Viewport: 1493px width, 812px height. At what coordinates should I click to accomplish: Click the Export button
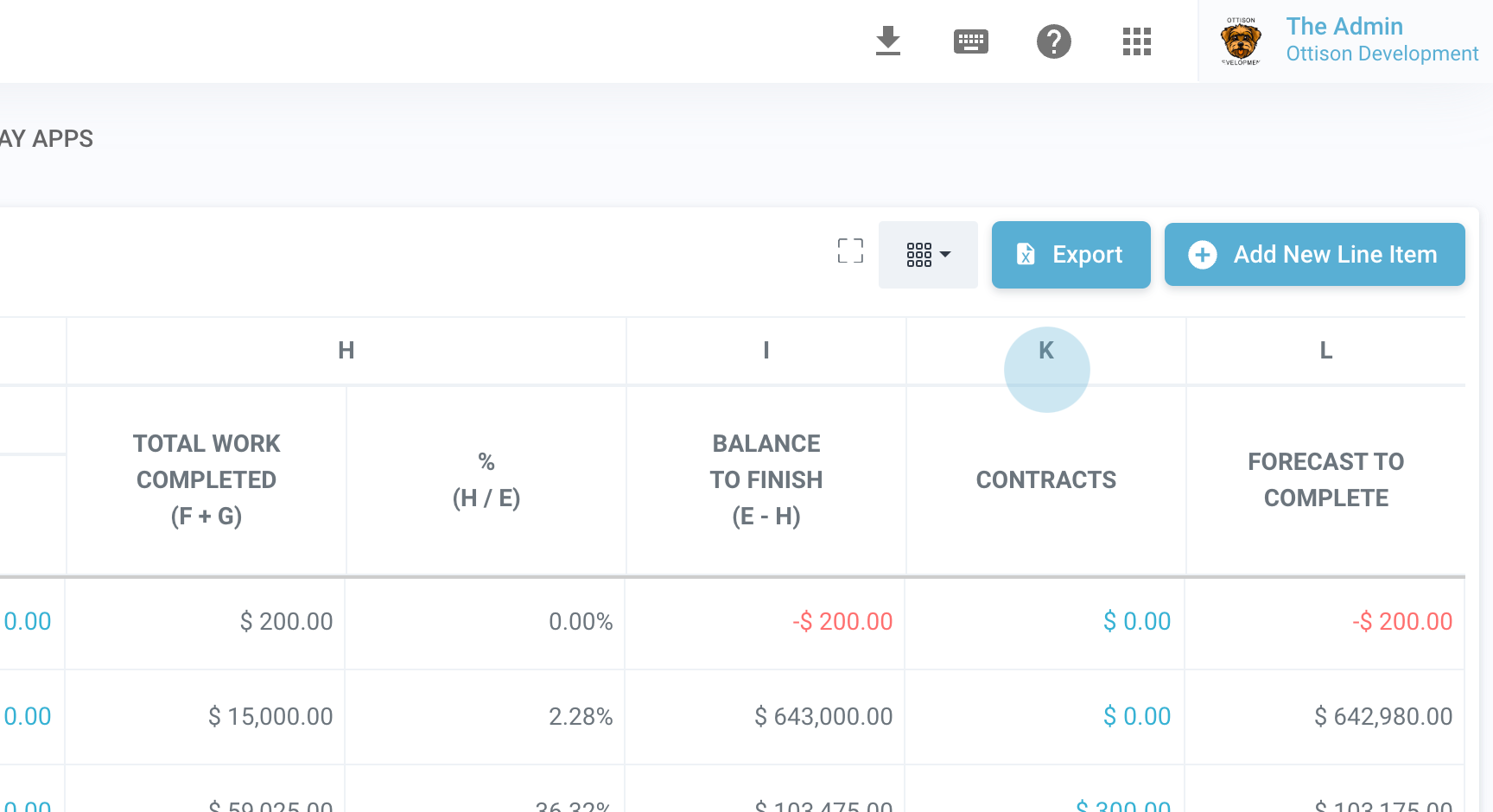coord(1071,255)
